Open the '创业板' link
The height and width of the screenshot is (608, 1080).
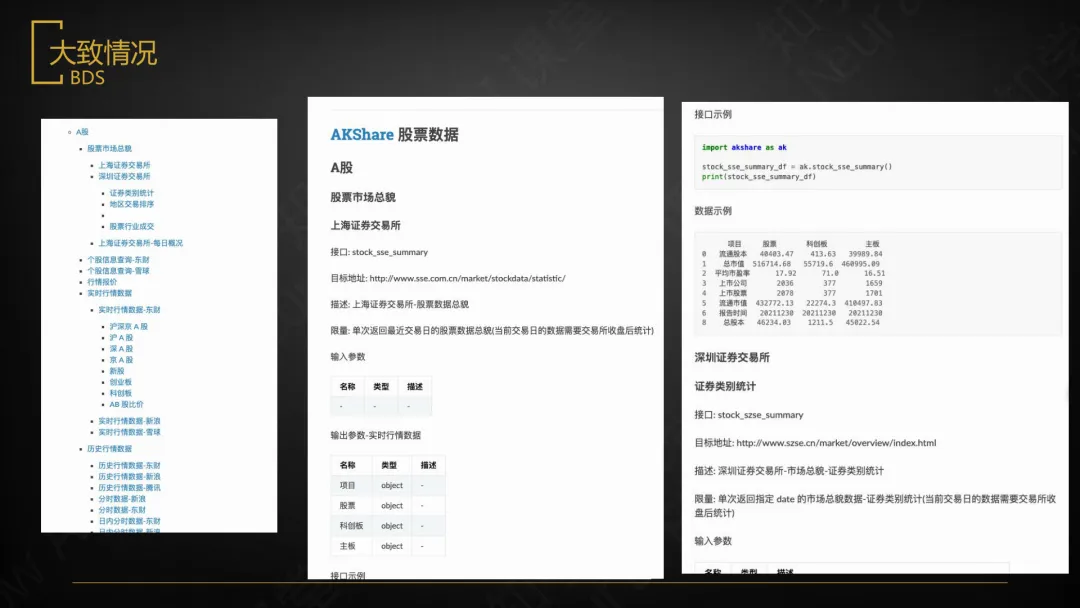pos(121,382)
